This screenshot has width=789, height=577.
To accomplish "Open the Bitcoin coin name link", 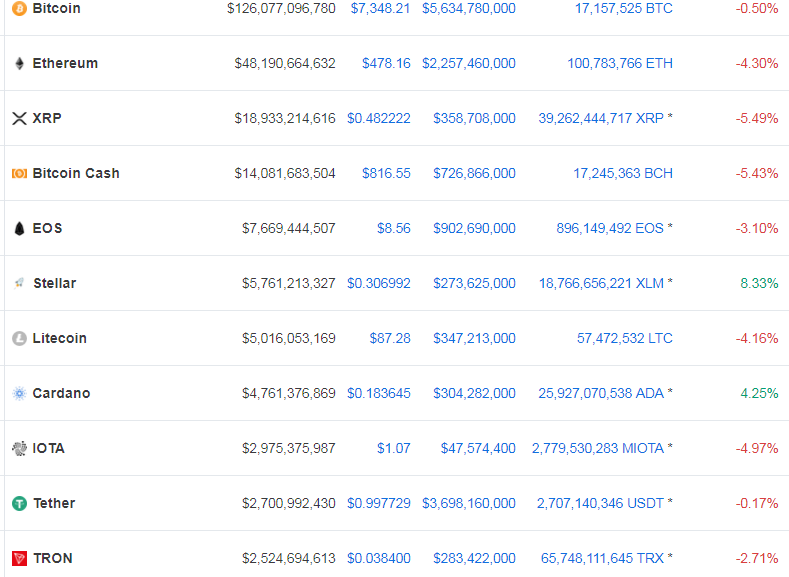I will tap(56, 9).
